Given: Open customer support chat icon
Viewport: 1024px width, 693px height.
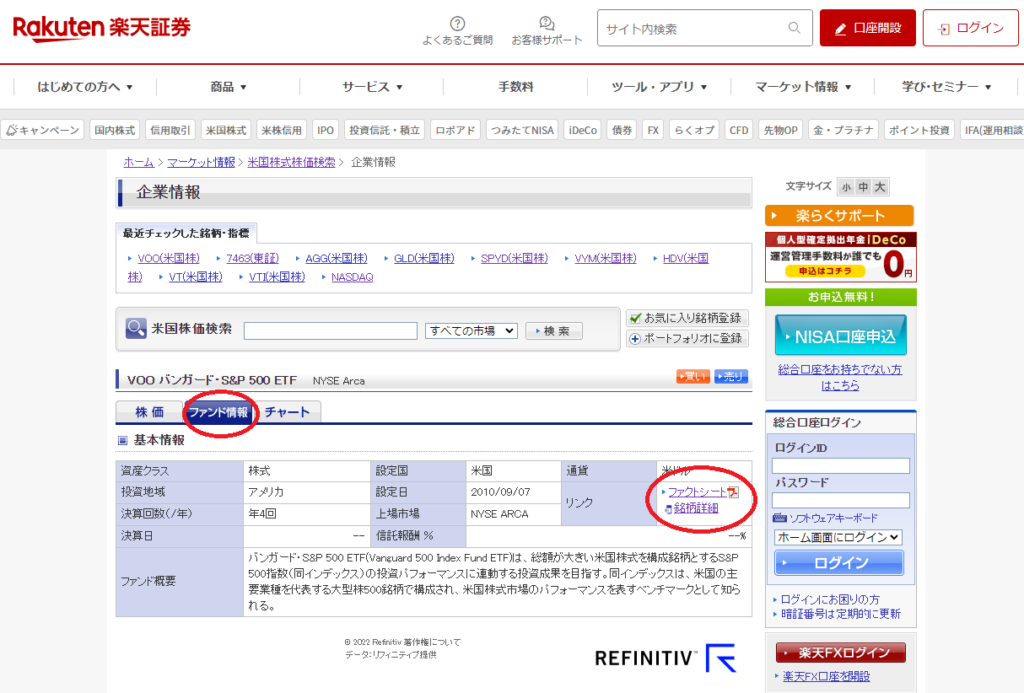Looking at the screenshot, I should tap(547, 24).
